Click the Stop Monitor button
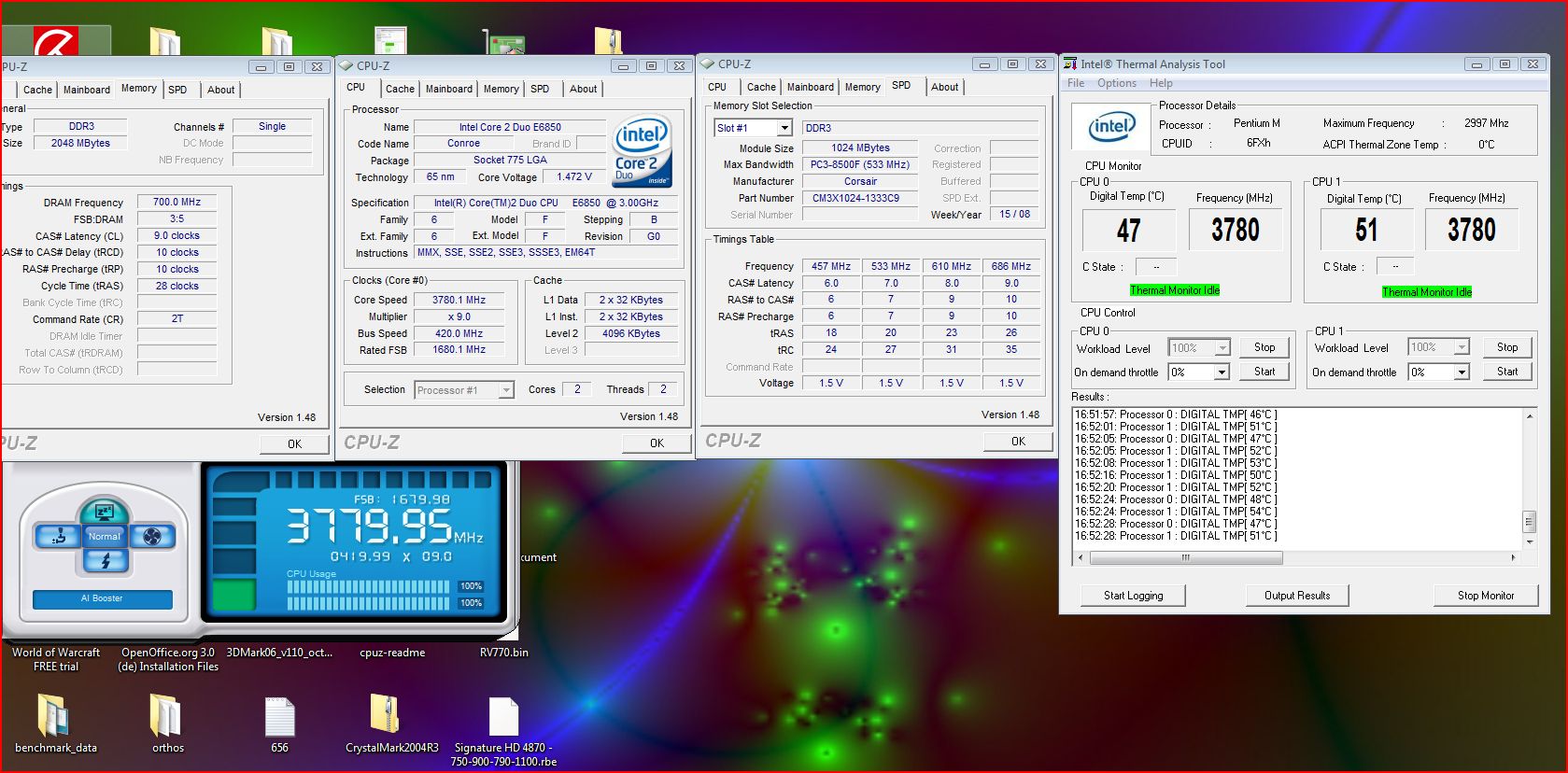1568x773 pixels. [1486, 596]
